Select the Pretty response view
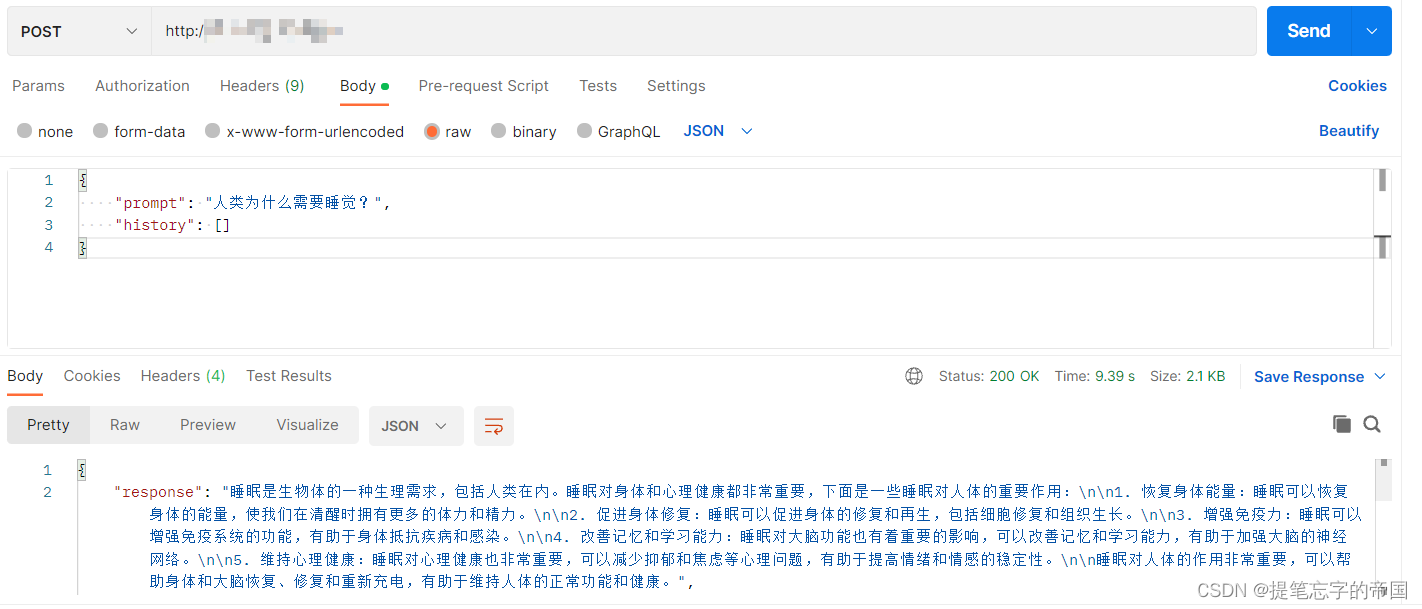The height and width of the screenshot is (609, 1422). [x=48, y=425]
